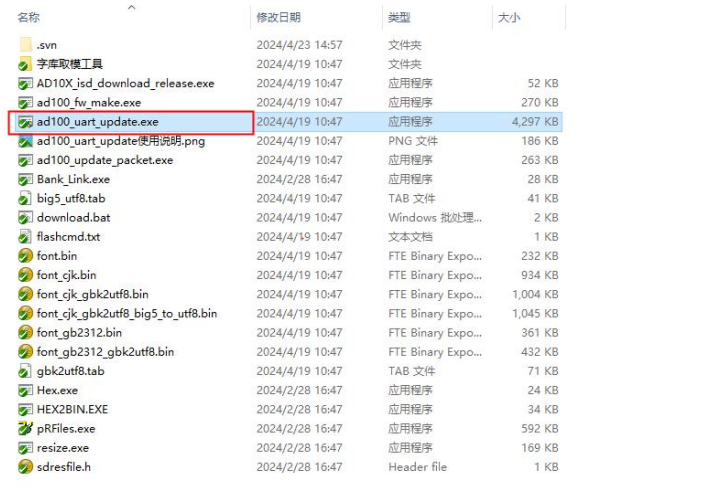Select file name ad100_uart_update使用说明.png

[x=121, y=141]
